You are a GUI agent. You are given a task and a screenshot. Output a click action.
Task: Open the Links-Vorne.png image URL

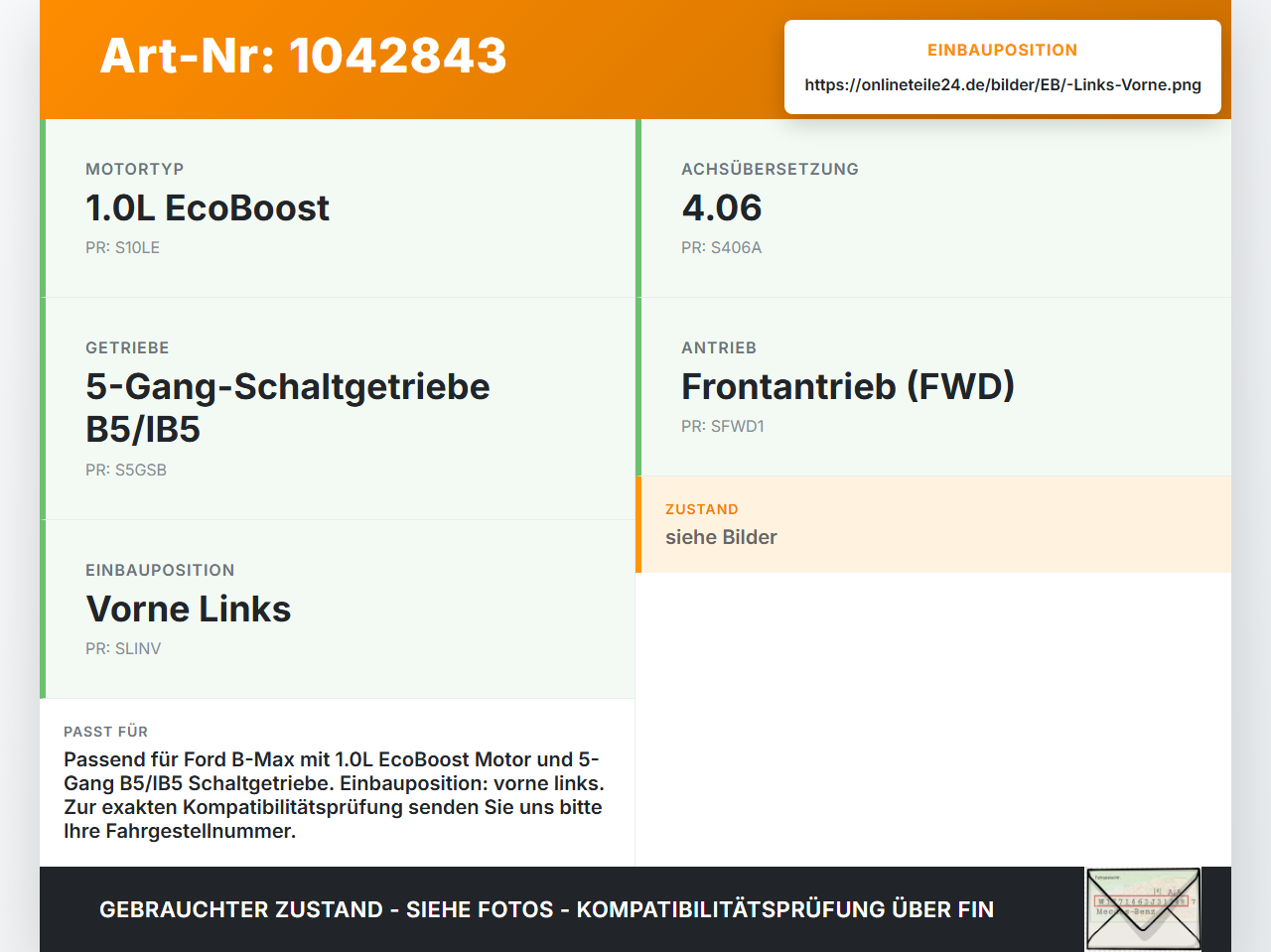coord(1003,84)
